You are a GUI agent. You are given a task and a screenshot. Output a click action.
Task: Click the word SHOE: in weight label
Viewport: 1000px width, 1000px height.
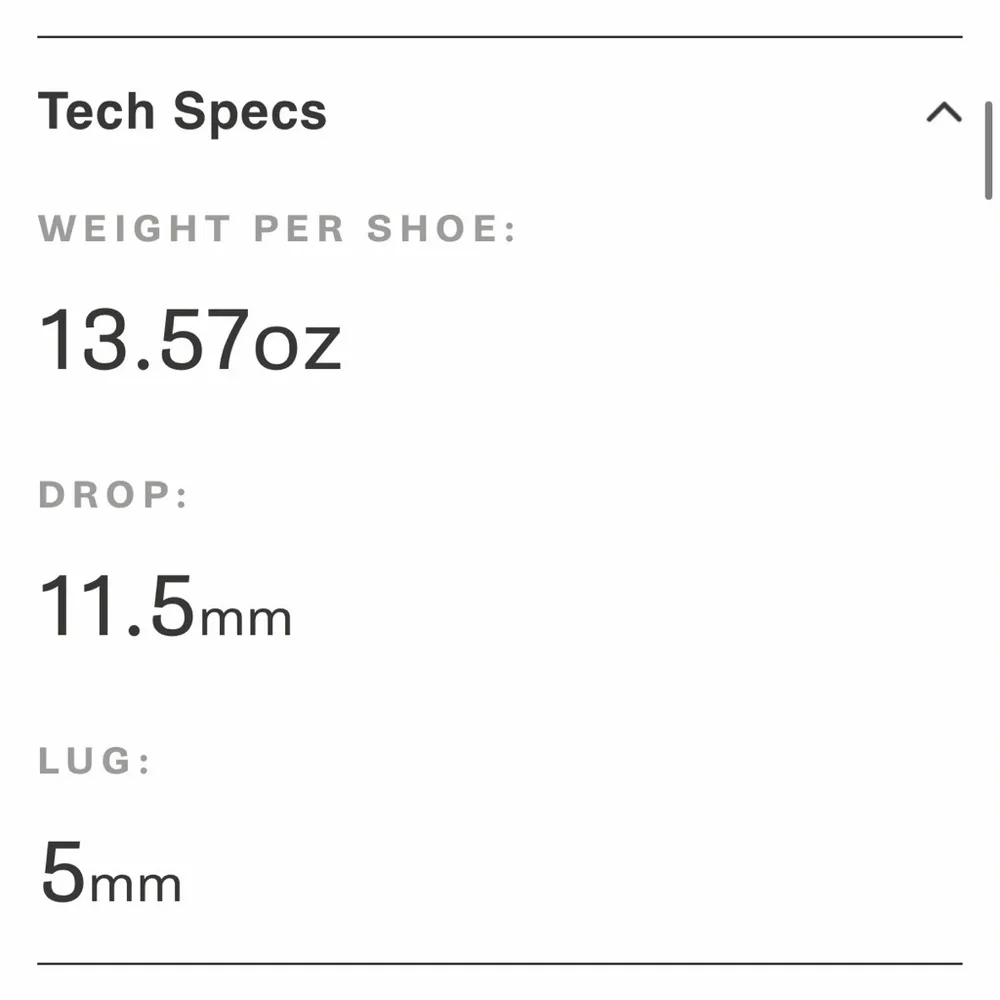442,229
